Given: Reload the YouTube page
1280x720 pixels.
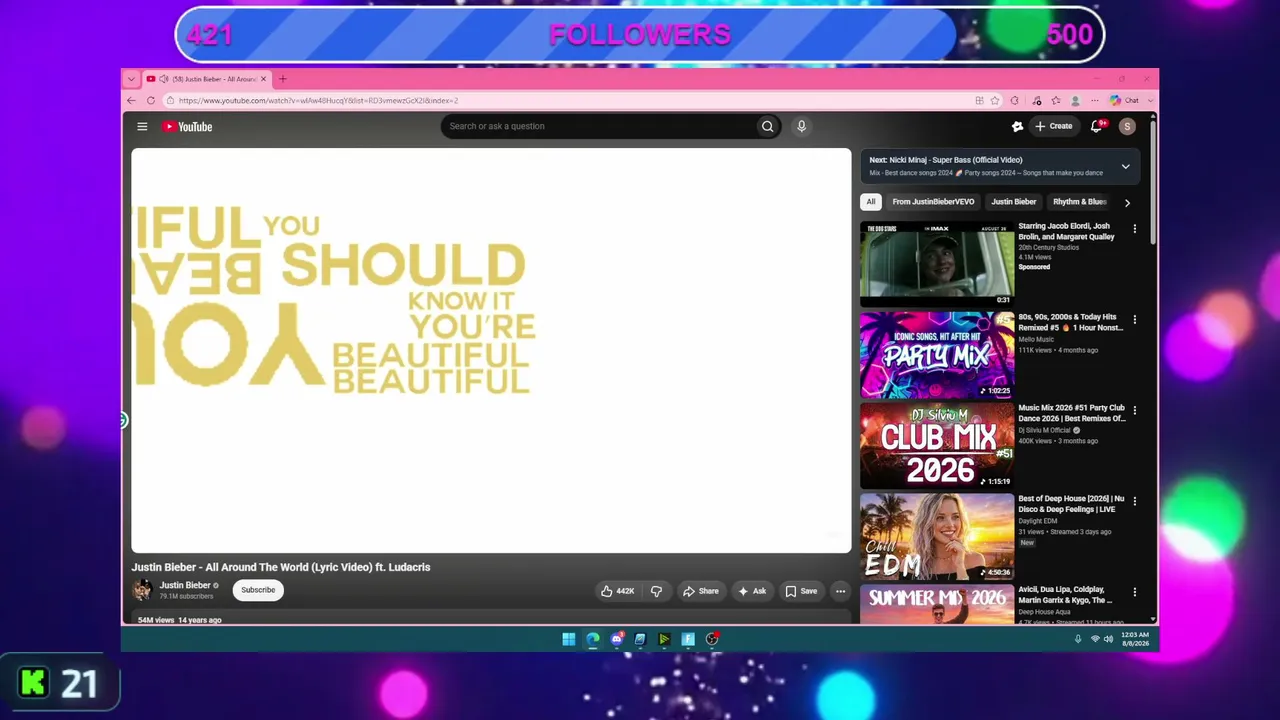Looking at the screenshot, I should pos(151,100).
